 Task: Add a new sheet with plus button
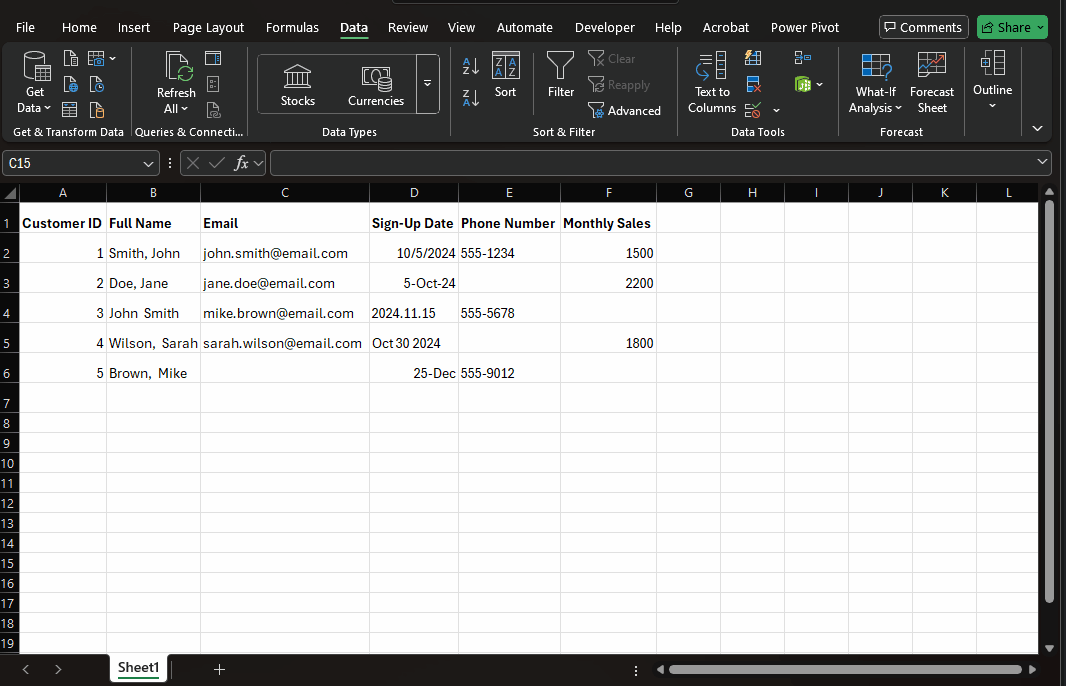coord(219,669)
